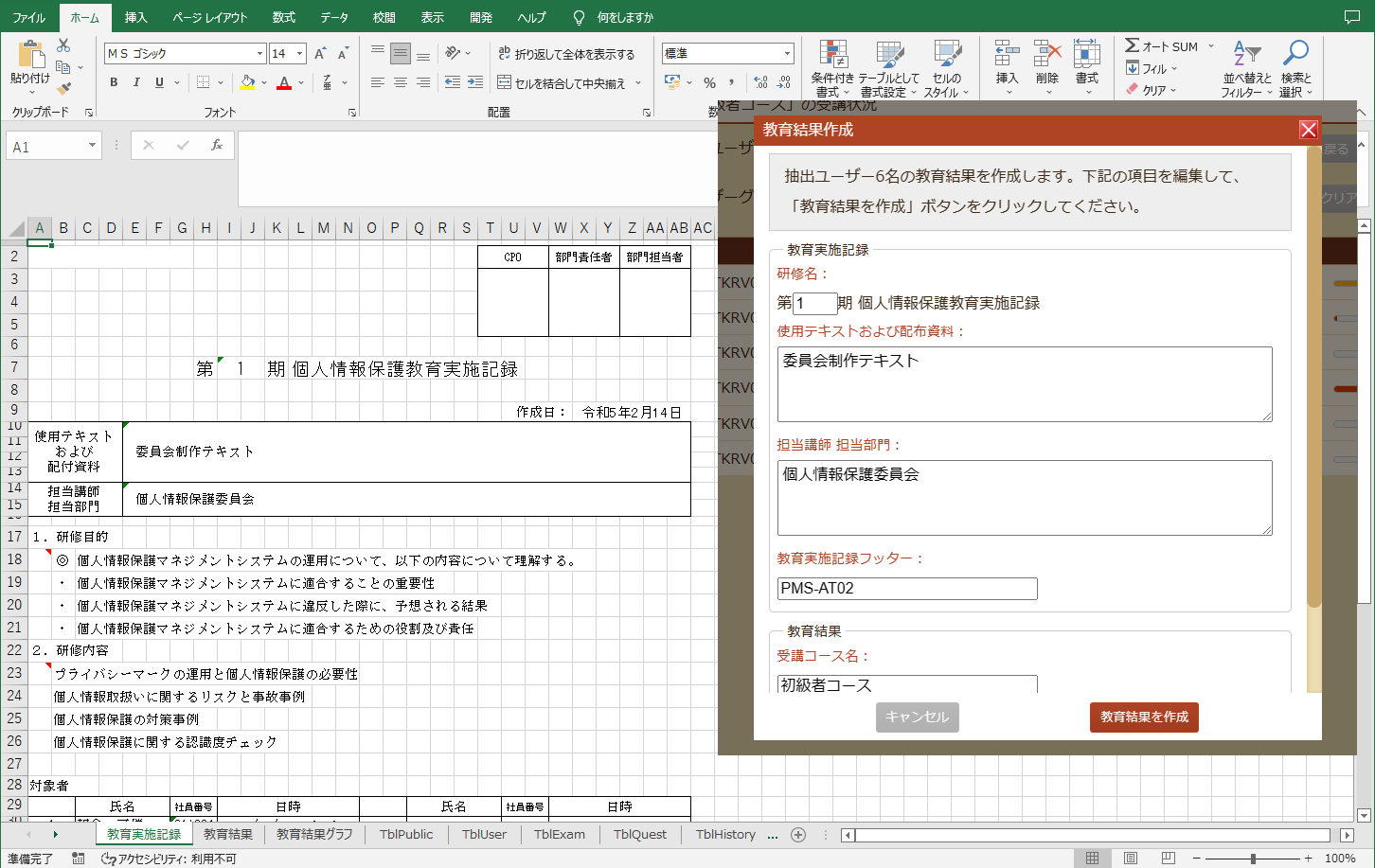Apply comma style format
This screenshot has height=868, width=1375.
[x=733, y=82]
